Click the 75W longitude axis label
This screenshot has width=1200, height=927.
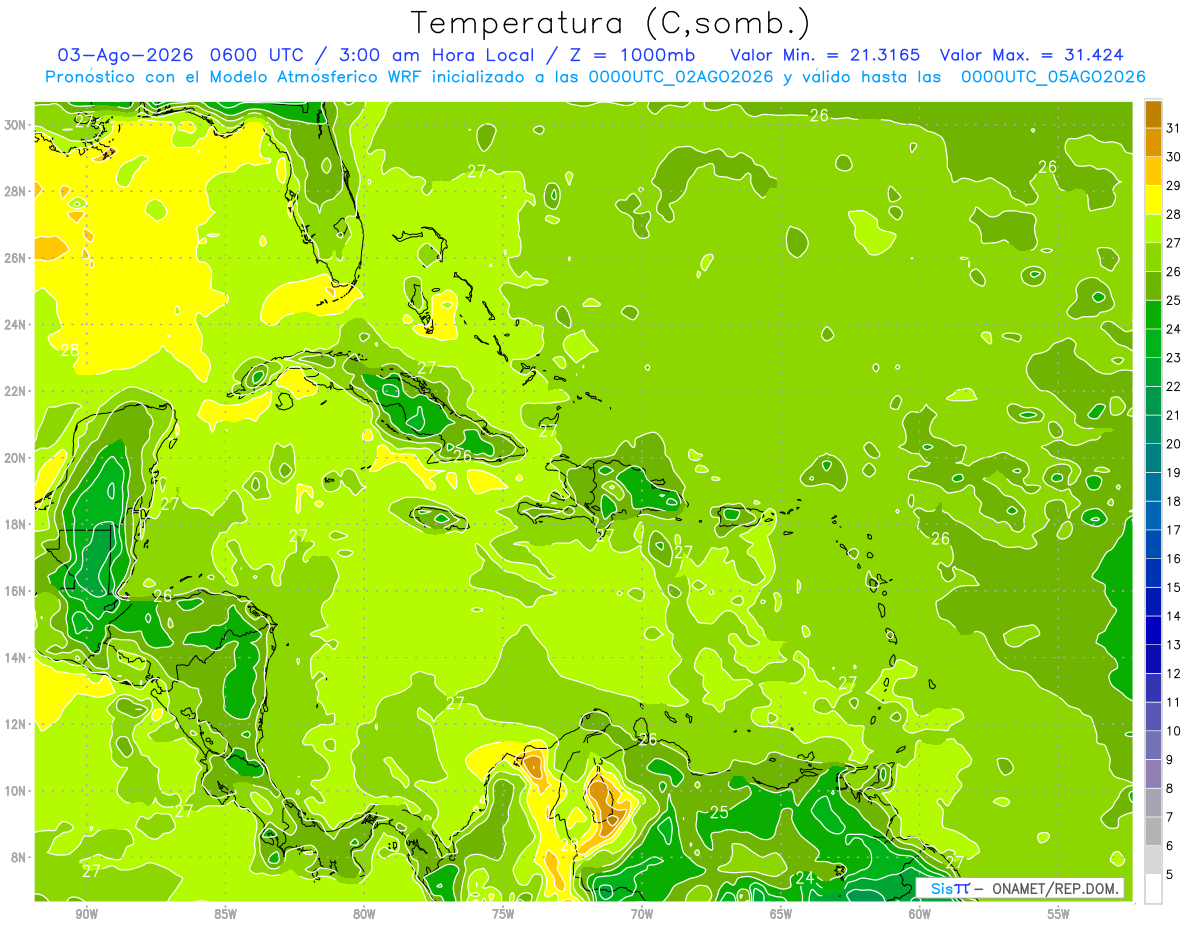(x=503, y=914)
